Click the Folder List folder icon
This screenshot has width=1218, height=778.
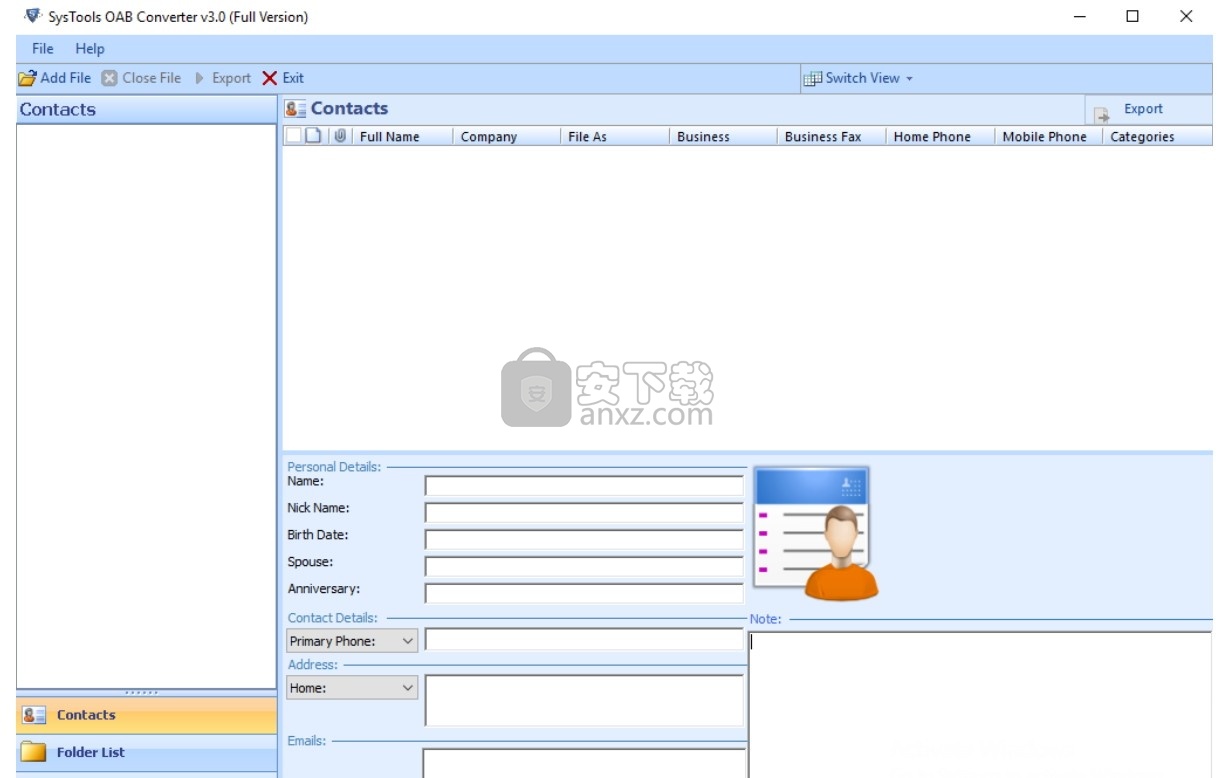point(34,752)
